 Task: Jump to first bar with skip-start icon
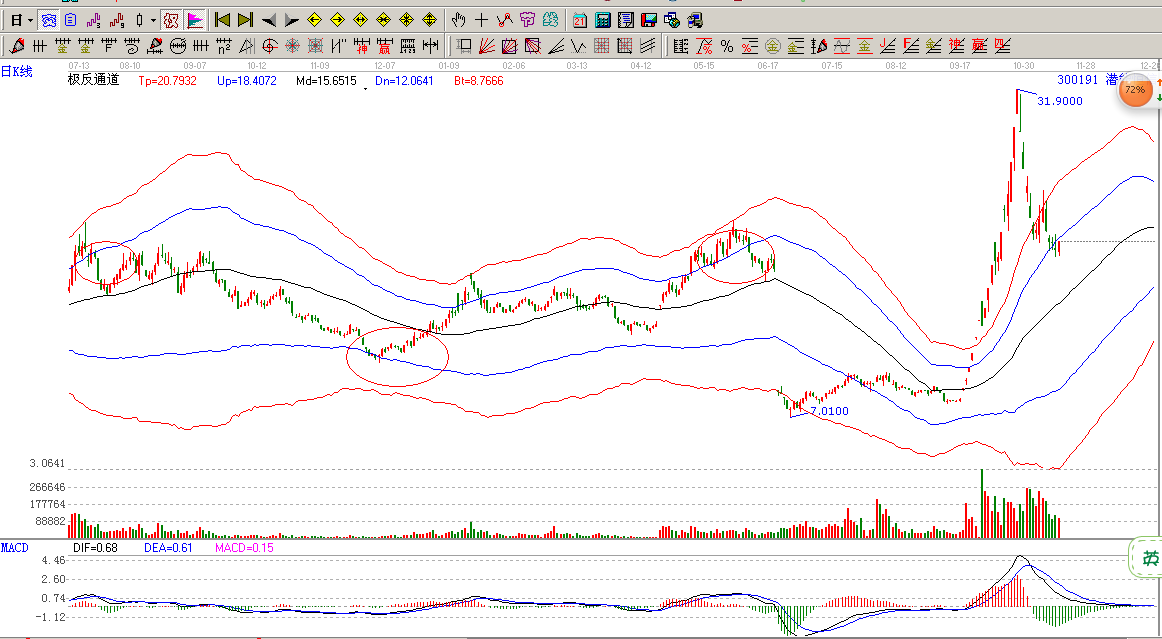[223, 19]
